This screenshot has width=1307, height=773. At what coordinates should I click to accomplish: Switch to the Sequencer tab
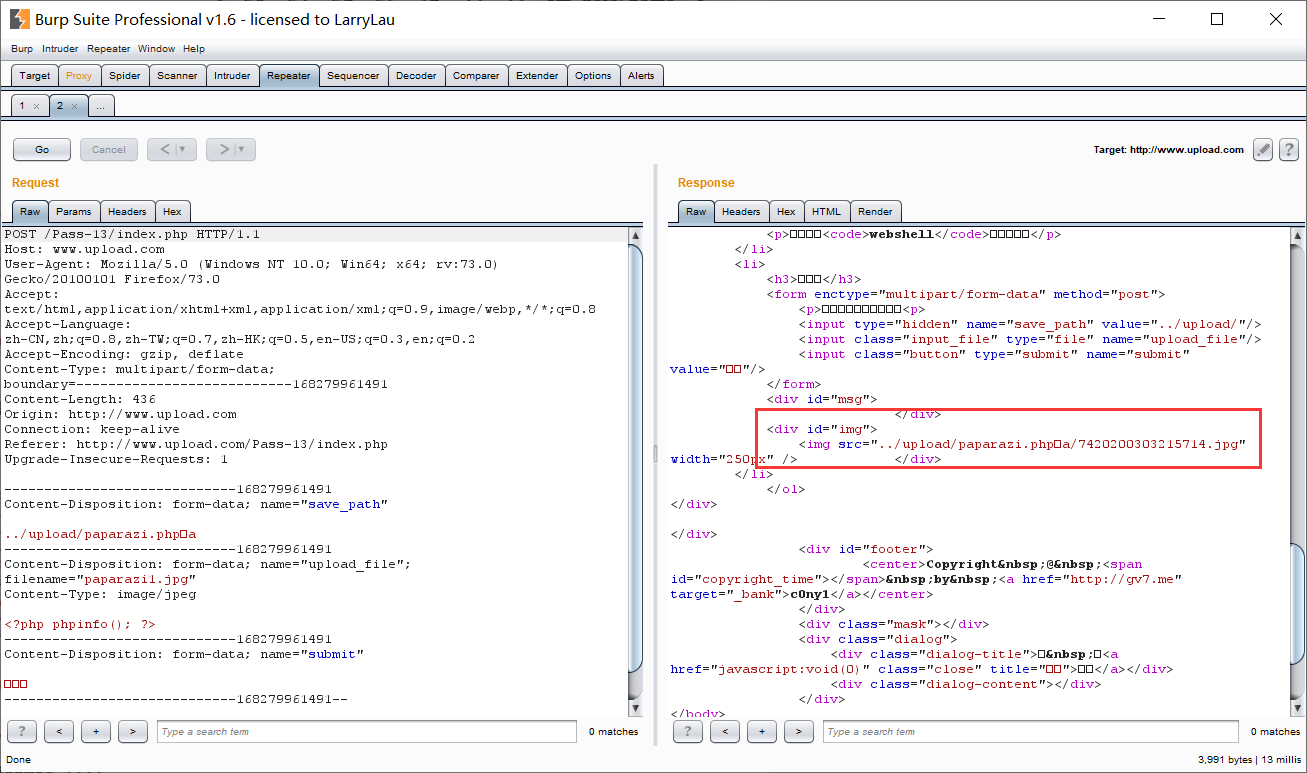pyautogui.click(x=353, y=76)
